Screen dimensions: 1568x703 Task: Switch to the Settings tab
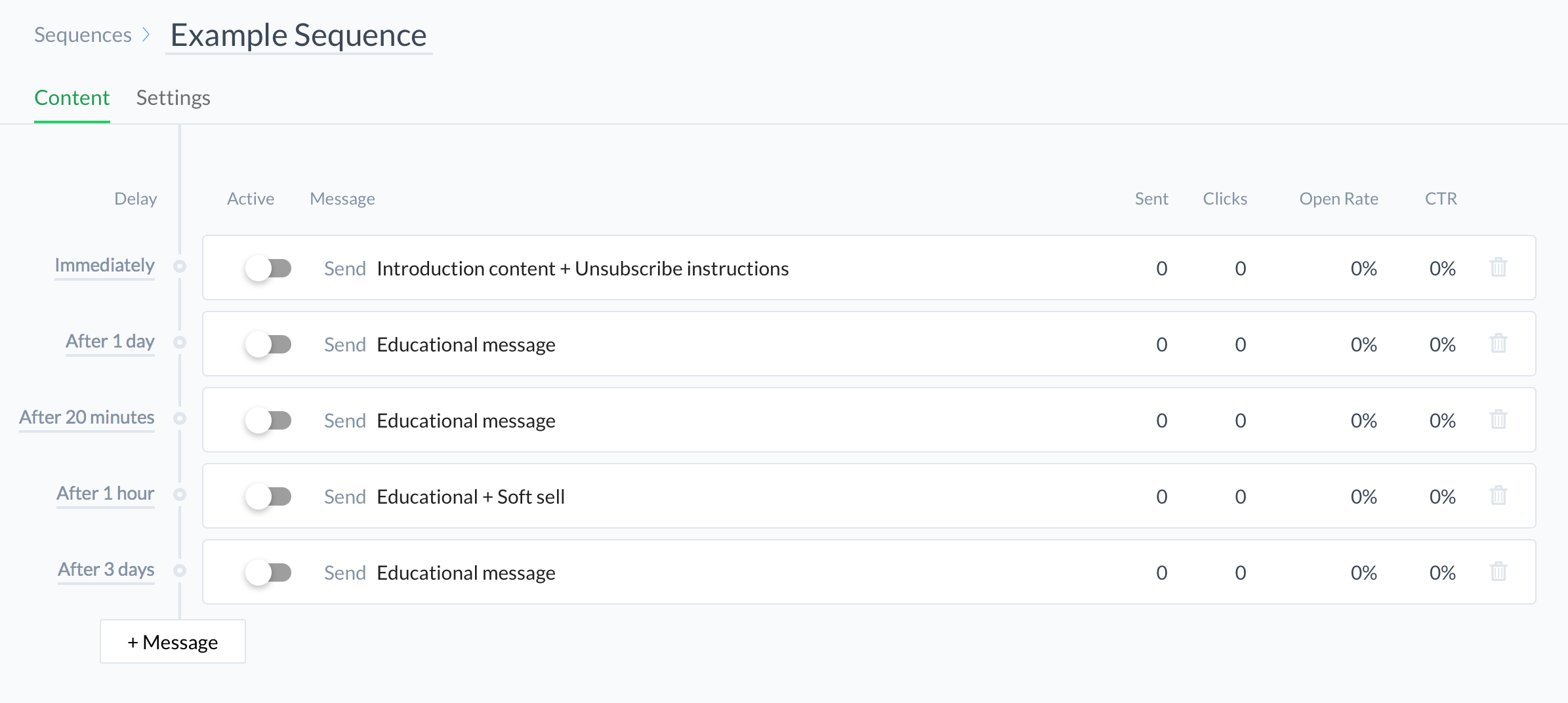click(x=173, y=98)
